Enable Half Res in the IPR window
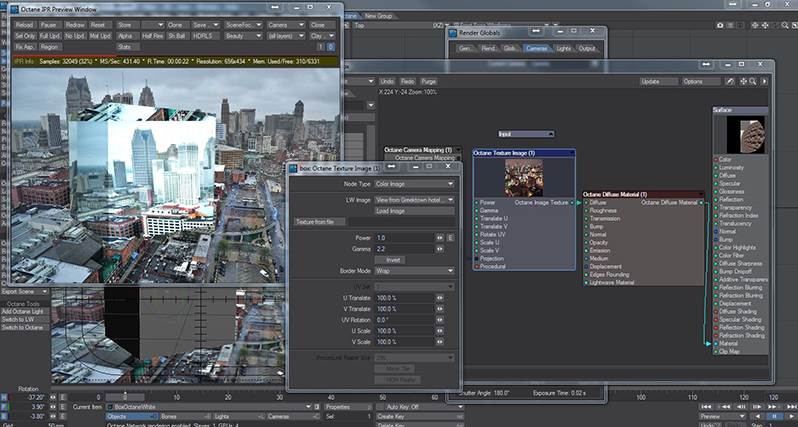This screenshot has width=798, height=427. [x=153, y=35]
